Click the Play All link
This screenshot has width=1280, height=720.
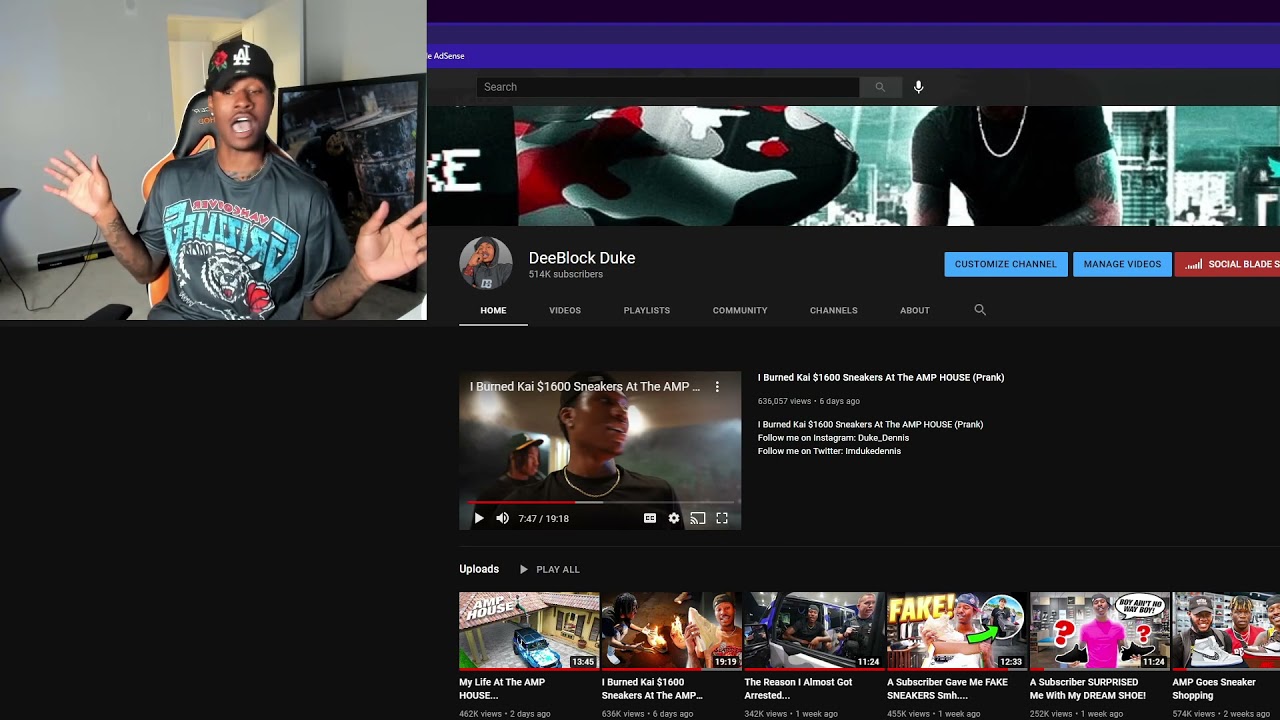point(558,569)
